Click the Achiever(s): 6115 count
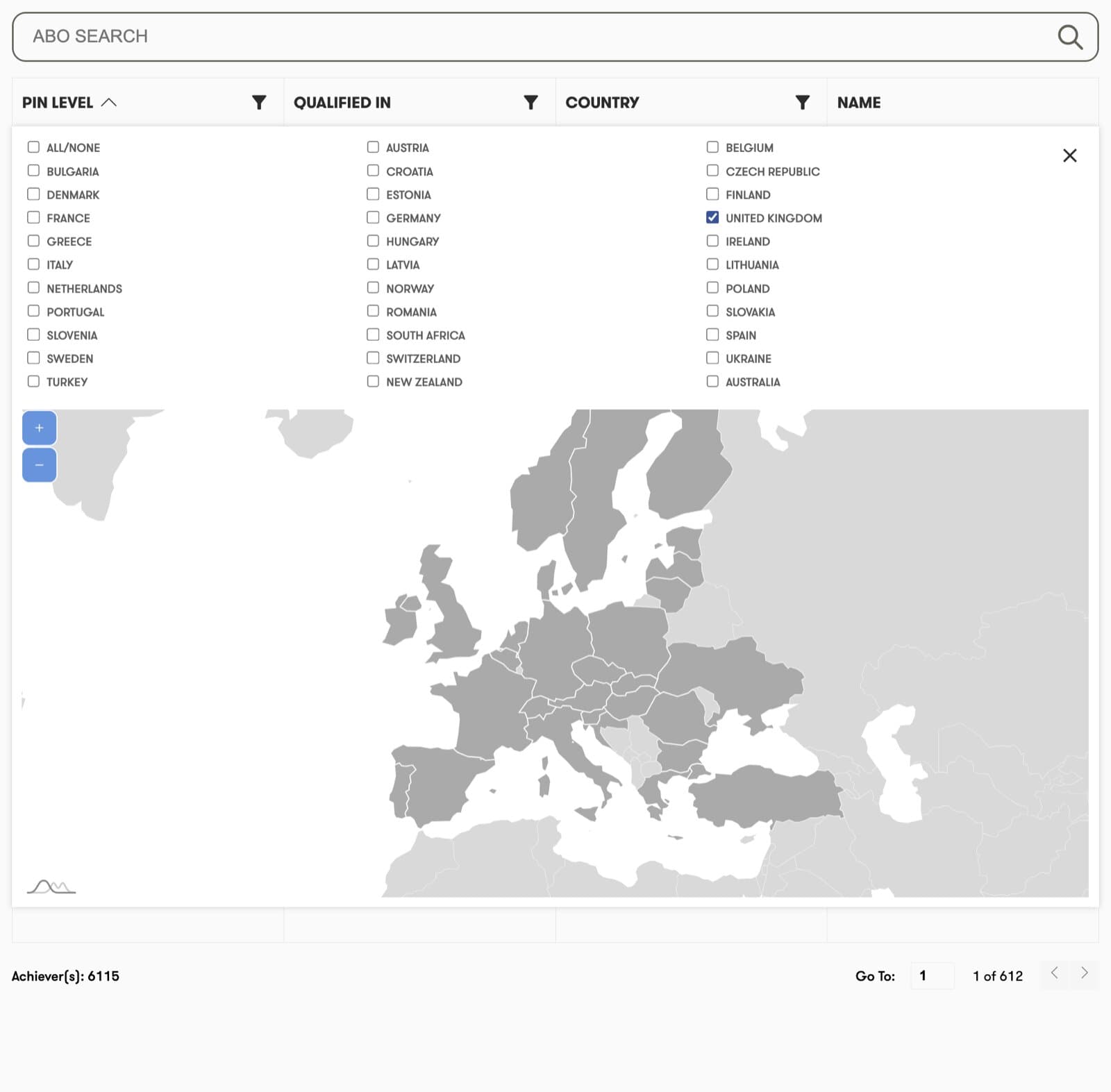Image resolution: width=1111 pixels, height=1092 pixels. [65, 976]
